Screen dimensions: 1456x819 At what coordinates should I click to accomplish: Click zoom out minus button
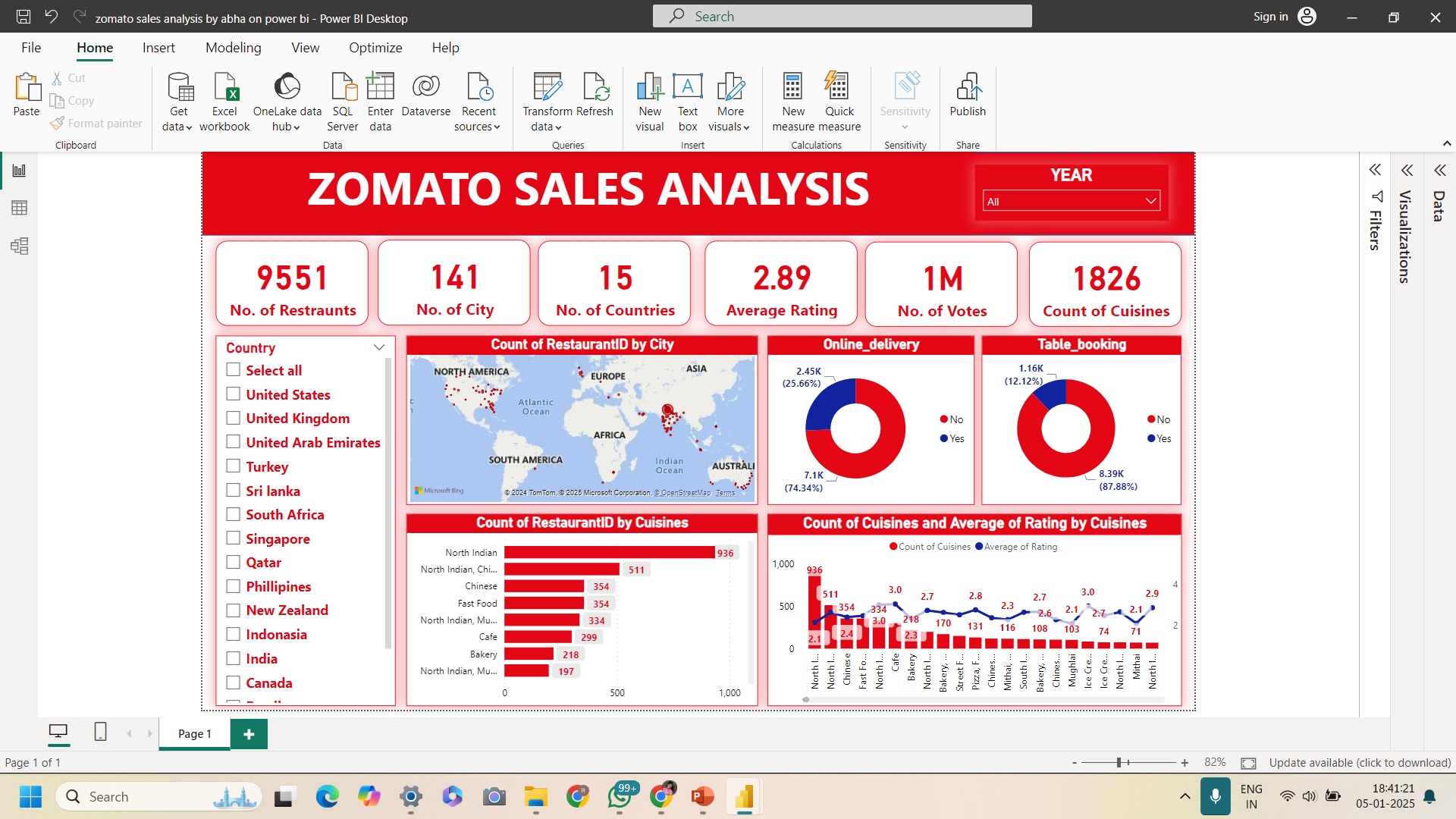[1074, 763]
